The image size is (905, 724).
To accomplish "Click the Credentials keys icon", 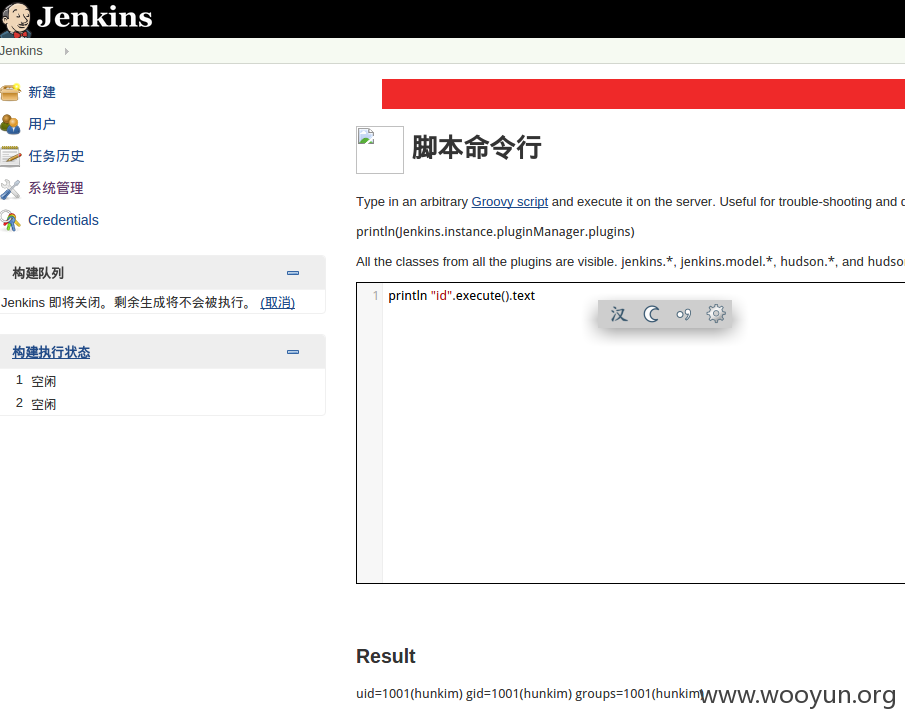I will (x=10, y=220).
